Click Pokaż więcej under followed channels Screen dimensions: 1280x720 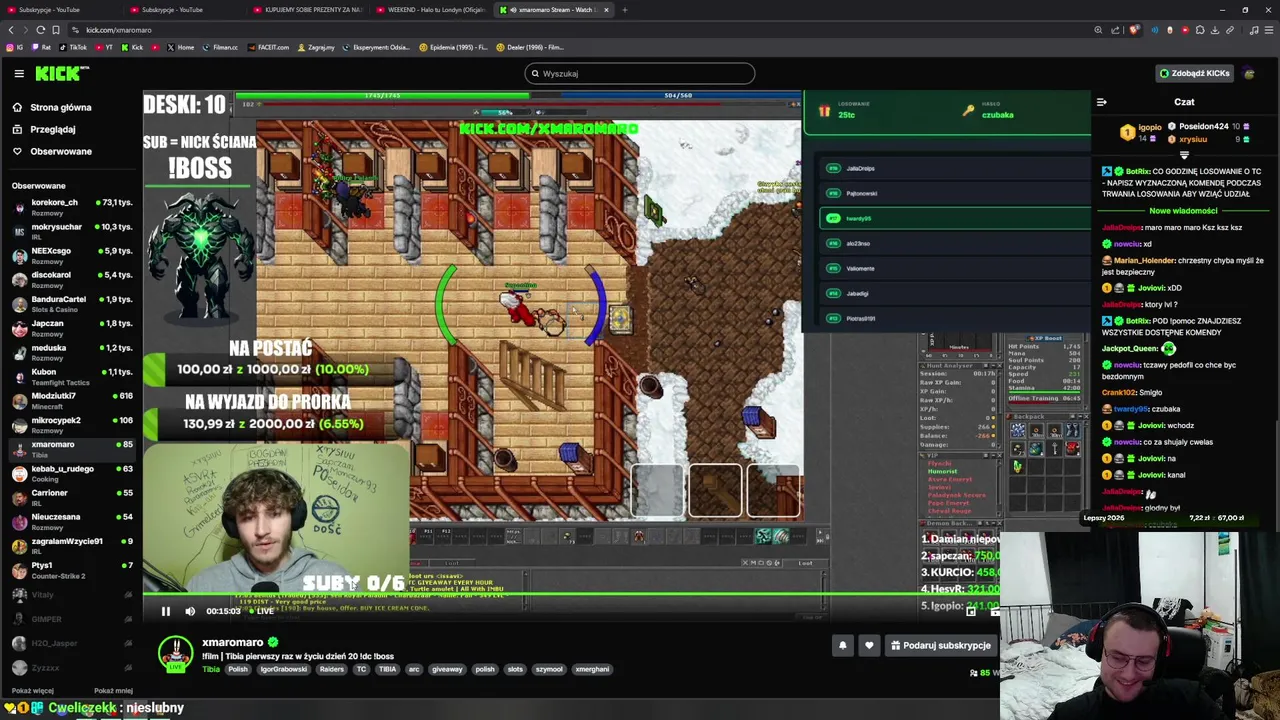click(33, 691)
